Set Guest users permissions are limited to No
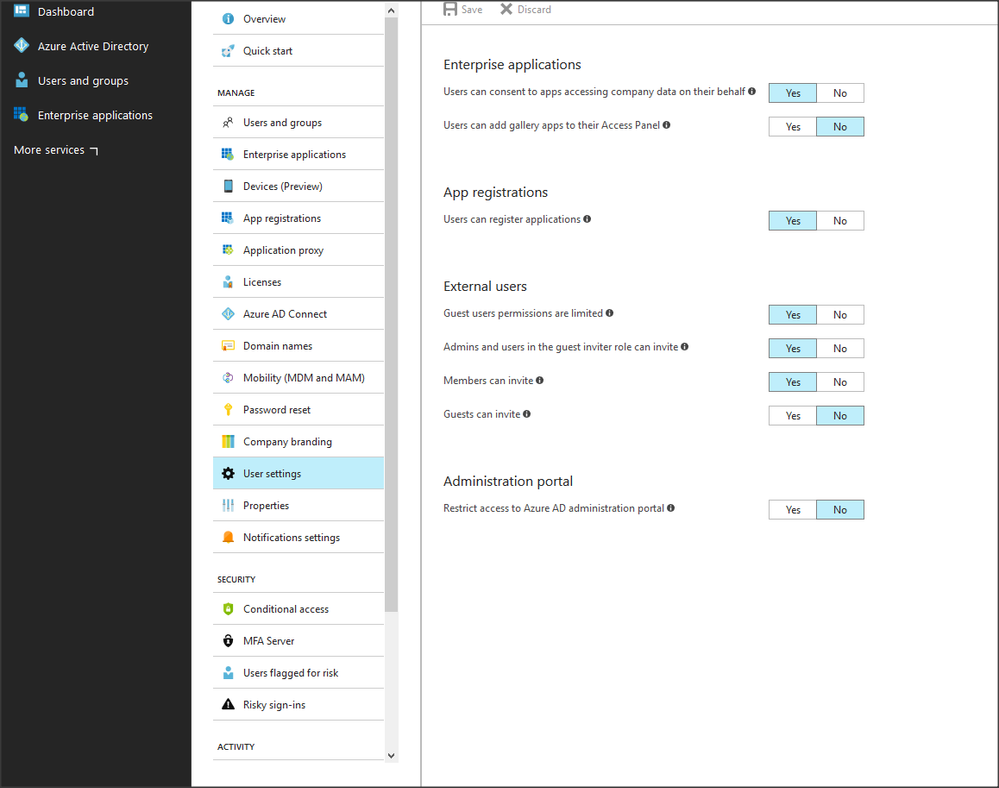Screen dimensions: 999x788 pos(840,315)
